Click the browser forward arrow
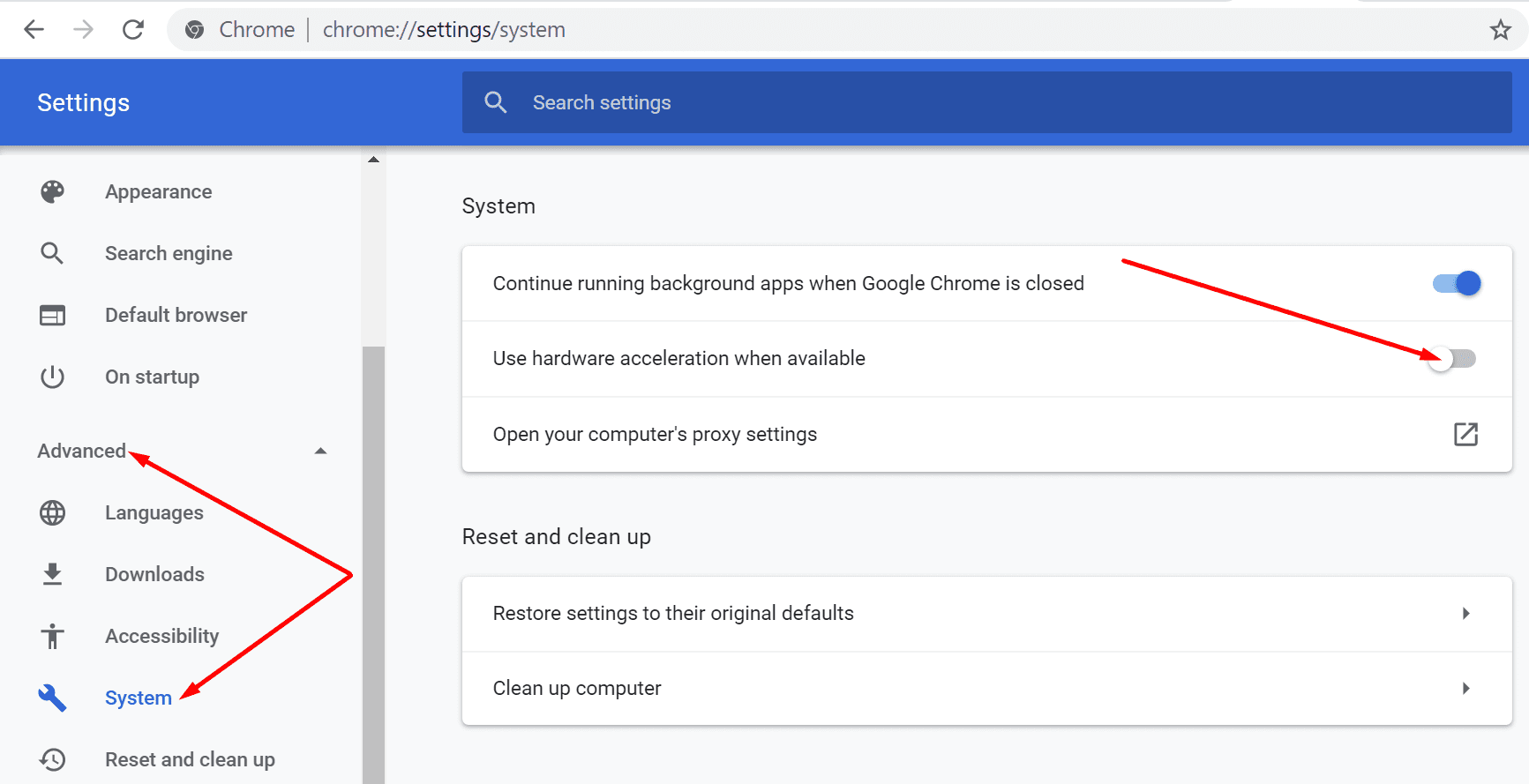The height and width of the screenshot is (784, 1529). pos(83,30)
